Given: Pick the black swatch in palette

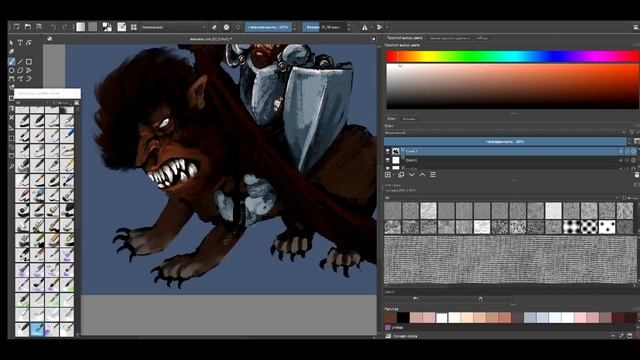Looking at the screenshot, I should [x=403, y=318].
